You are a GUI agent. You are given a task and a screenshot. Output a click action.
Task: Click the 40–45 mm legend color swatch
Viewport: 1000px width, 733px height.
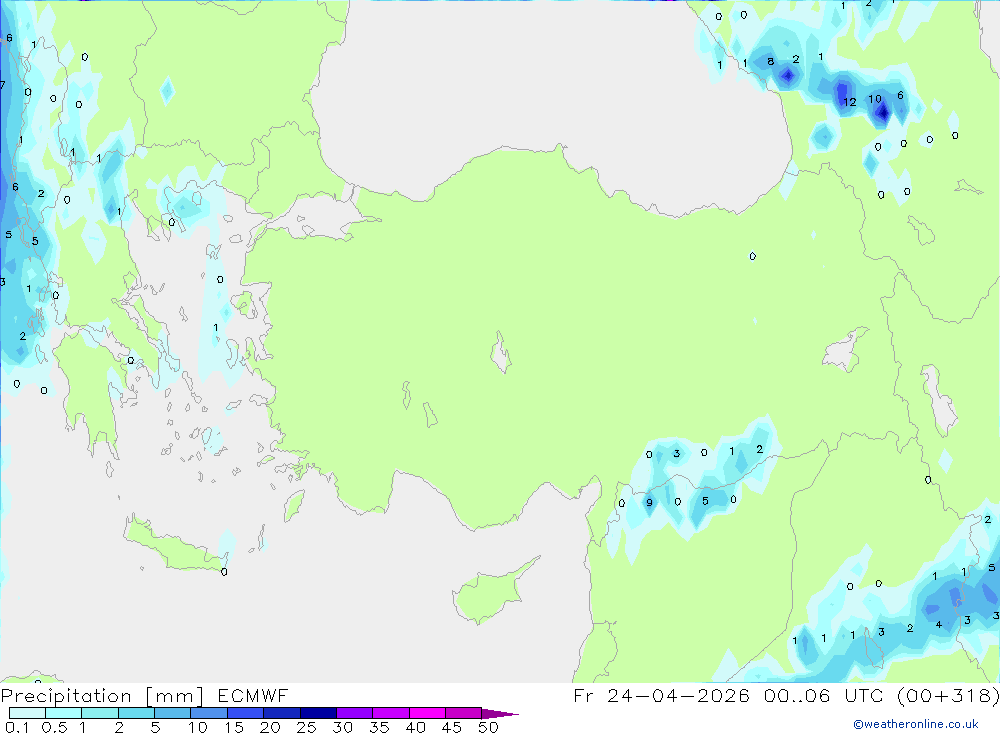427,713
